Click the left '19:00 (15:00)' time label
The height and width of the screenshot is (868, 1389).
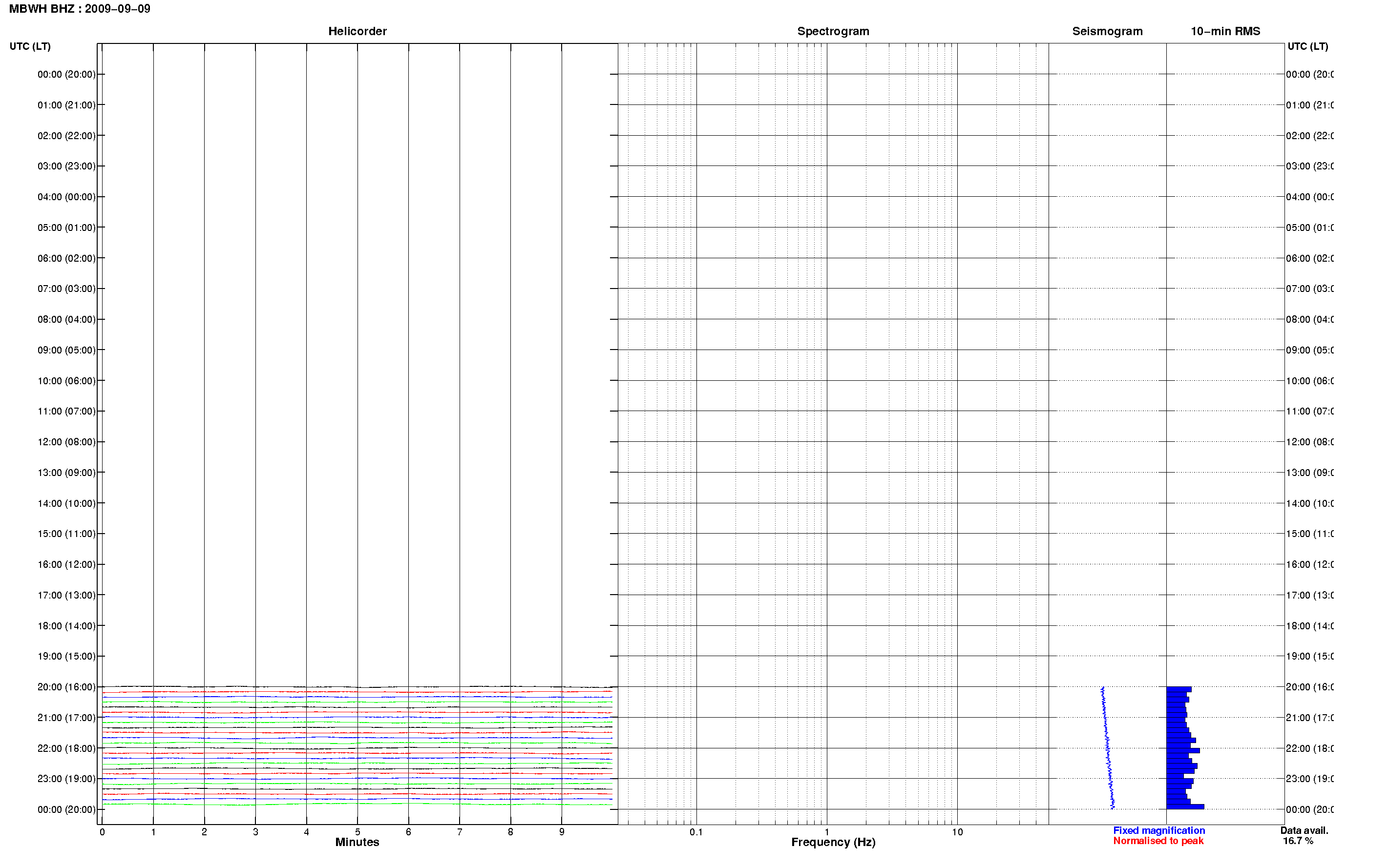point(66,656)
